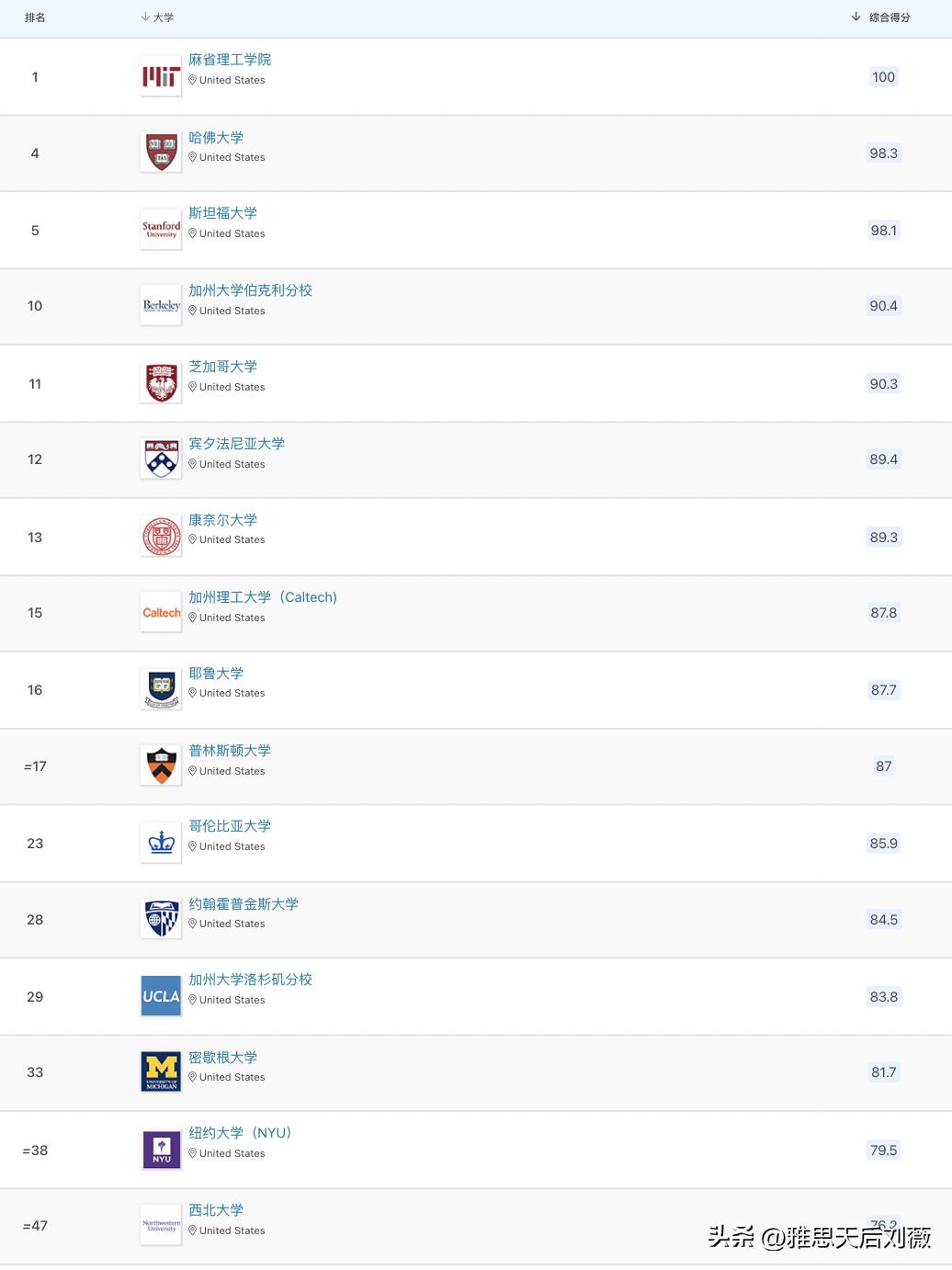The image size is (952, 1270).
Task: Click the 100 score badge
Action: [883, 77]
